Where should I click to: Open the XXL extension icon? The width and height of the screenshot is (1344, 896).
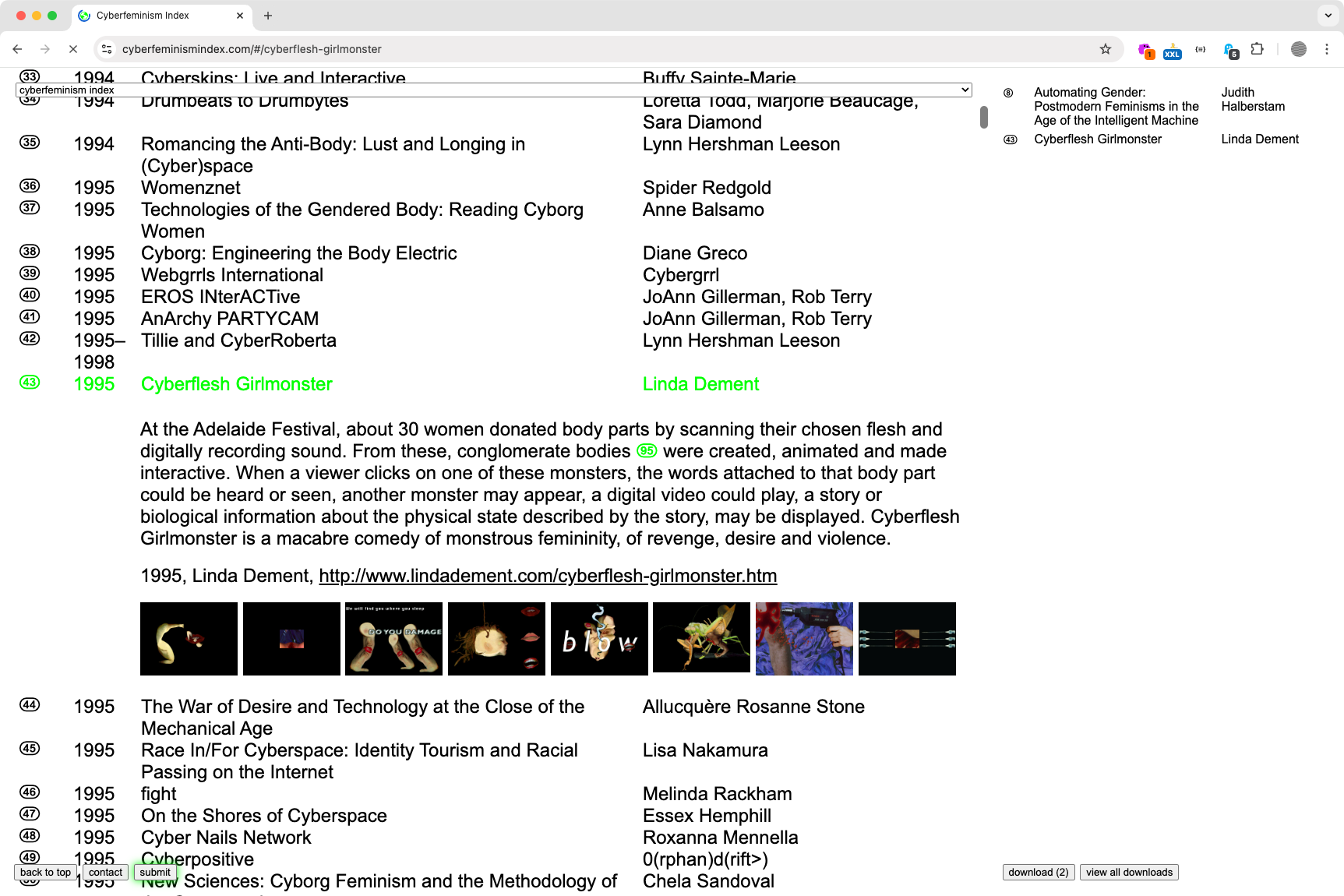1172,50
